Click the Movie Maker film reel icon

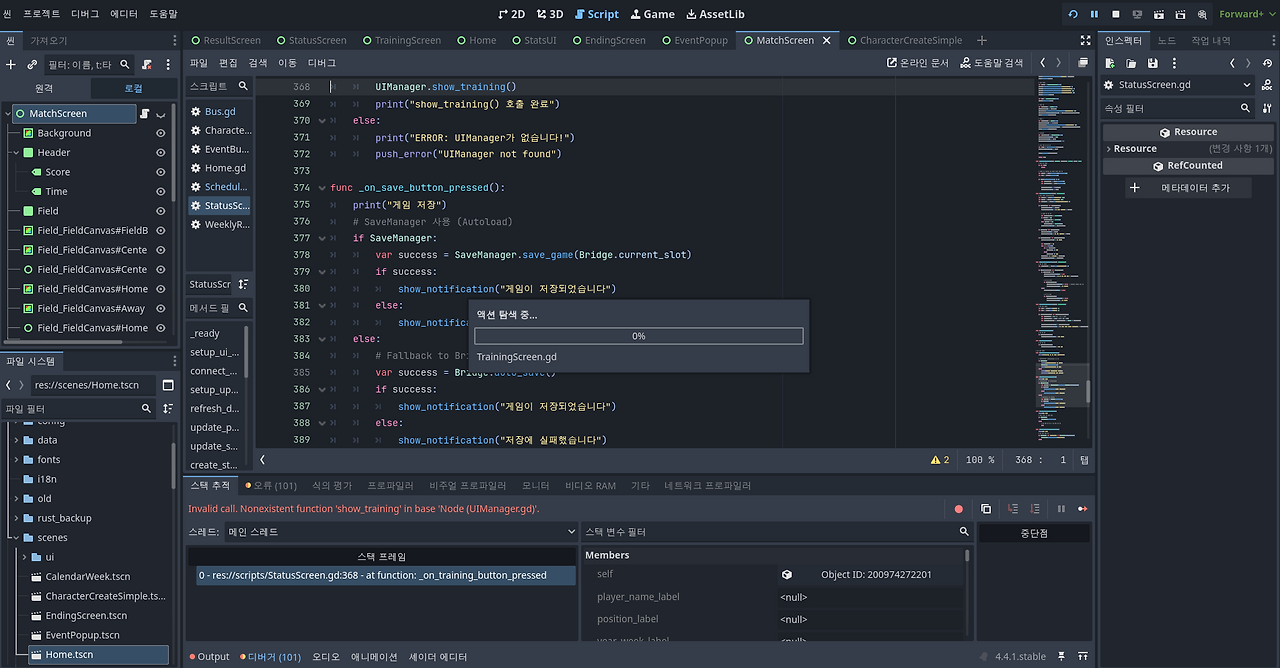(1202, 14)
